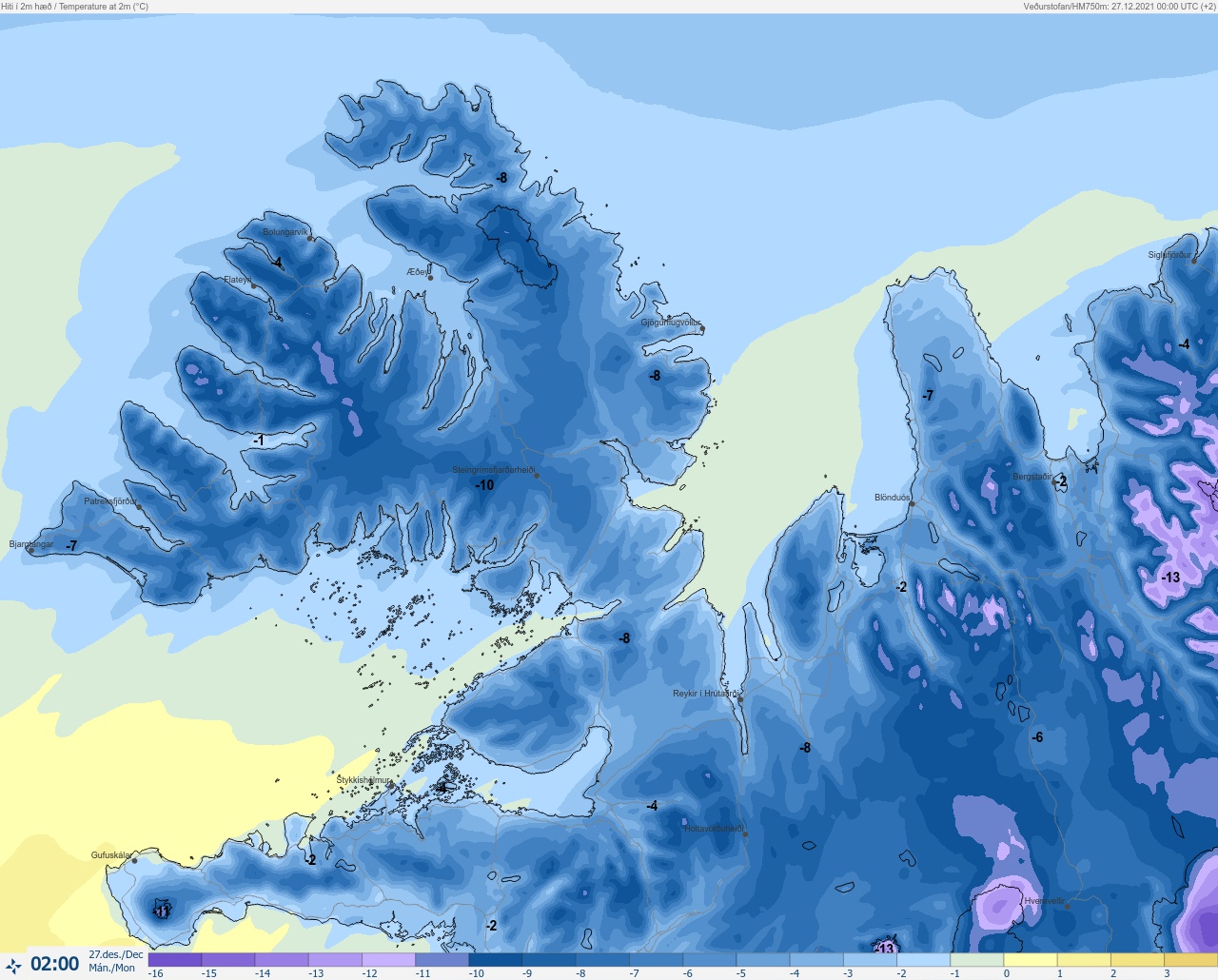Viewport: 1218px width, 980px height.
Task: Click the Bolungarvík station label
Action: (x=285, y=232)
